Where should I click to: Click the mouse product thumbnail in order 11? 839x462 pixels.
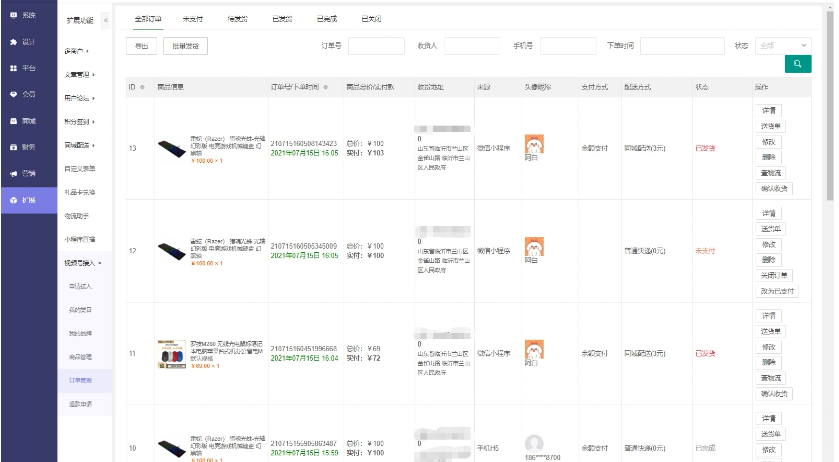click(171, 354)
